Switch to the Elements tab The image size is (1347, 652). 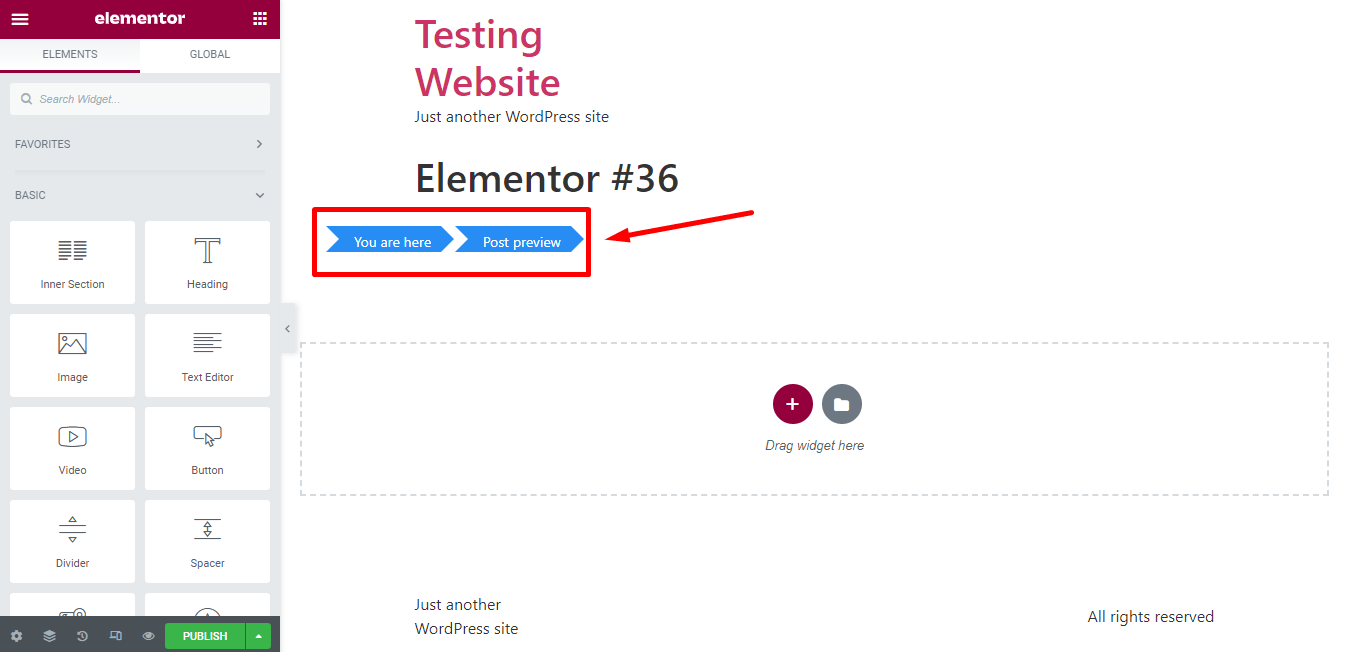[x=70, y=54]
